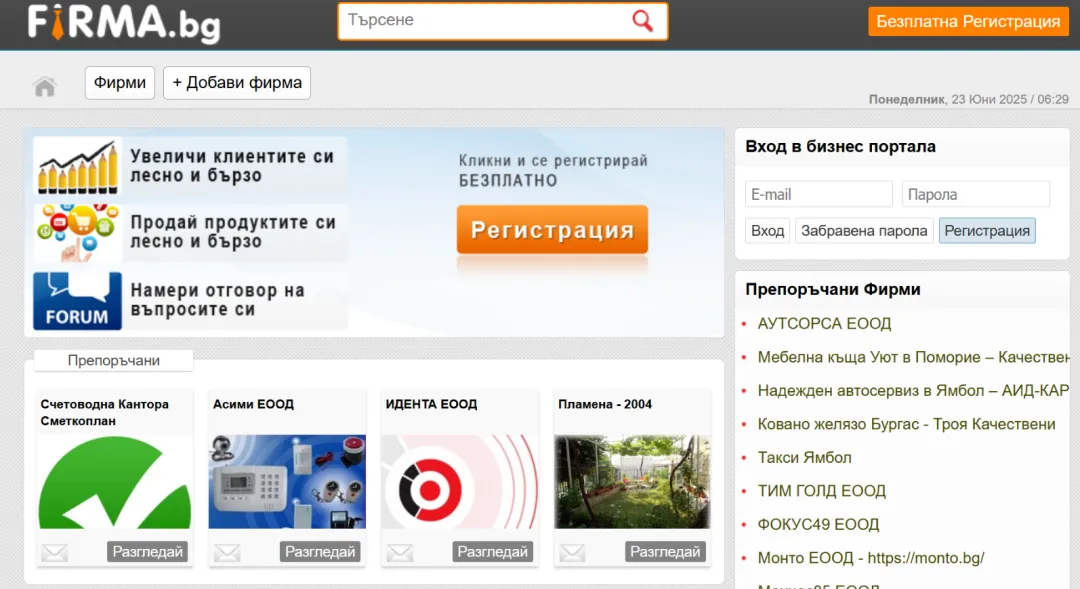The image size is (1080, 589).
Task: Click Увеличи клиентите си лесно и бързо
Action: 232,166
